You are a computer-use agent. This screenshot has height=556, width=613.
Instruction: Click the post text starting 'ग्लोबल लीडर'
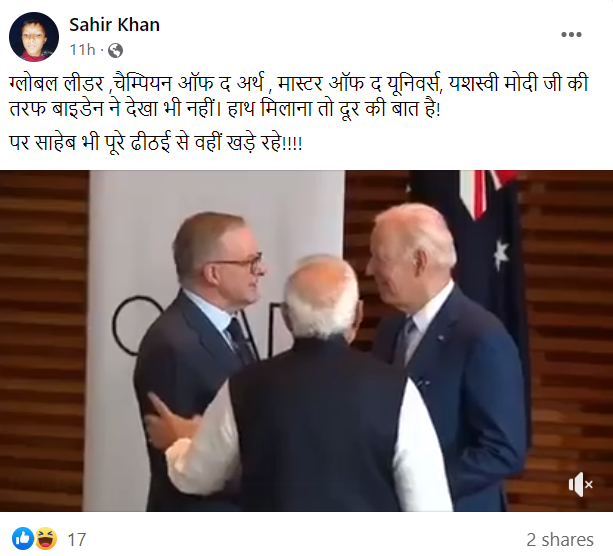coord(299,96)
